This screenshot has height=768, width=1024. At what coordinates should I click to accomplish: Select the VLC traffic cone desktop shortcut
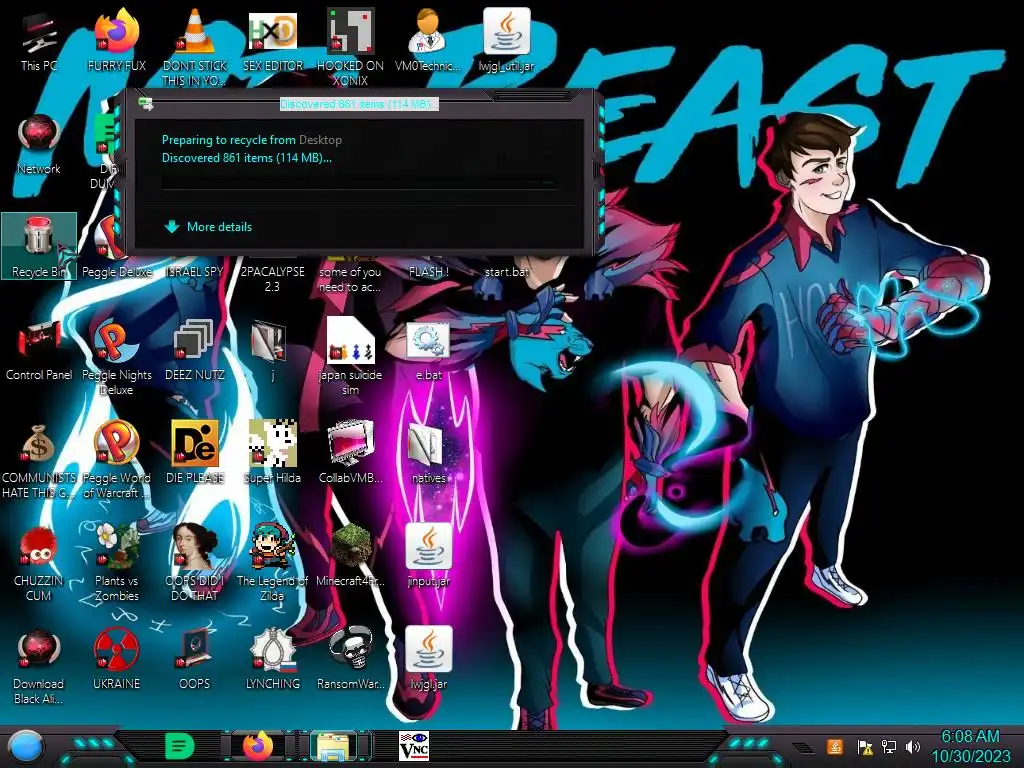point(195,47)
